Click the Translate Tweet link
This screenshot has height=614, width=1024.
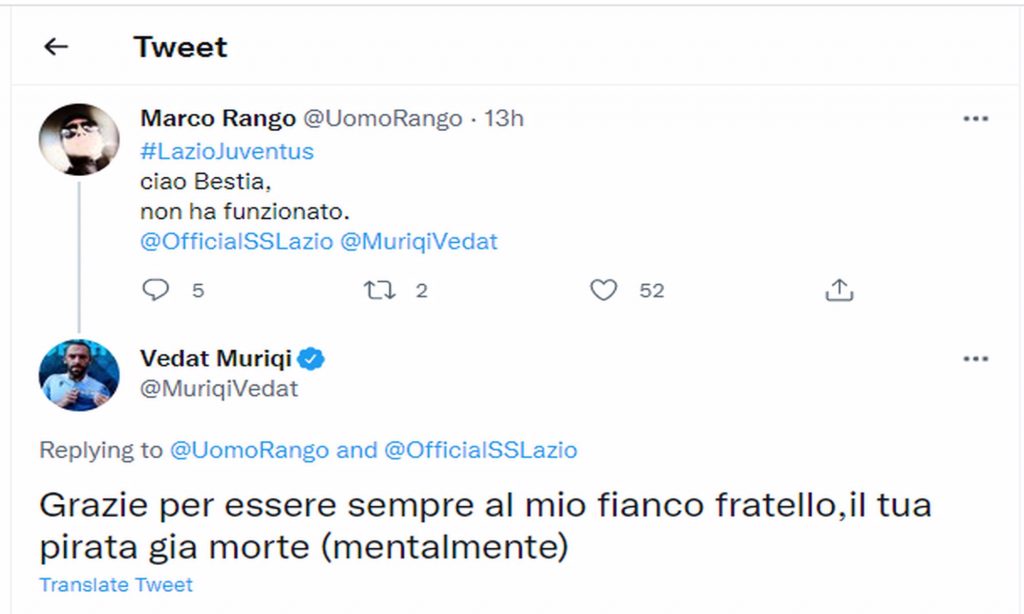click(x=115, y=585)
